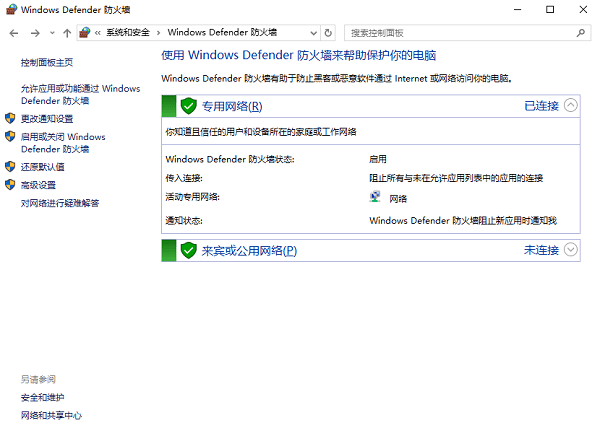The image size is (600, 436).
Task: Click the green shield icon for 专用网络
Action: pyautogui.click(x=188, y=105)
